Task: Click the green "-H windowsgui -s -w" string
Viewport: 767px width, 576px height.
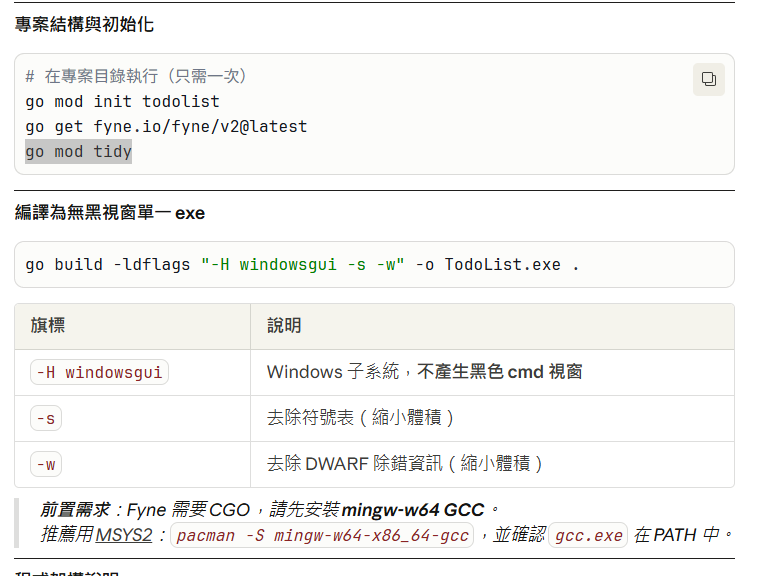Action: pos(303,265)
